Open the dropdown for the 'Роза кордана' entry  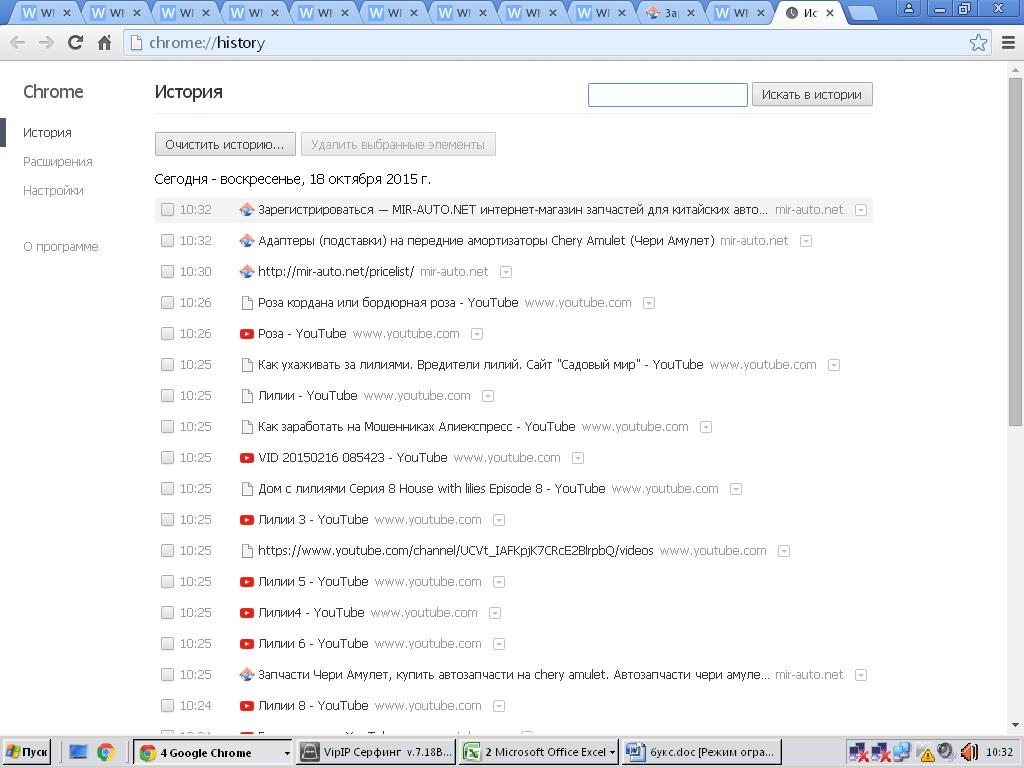point(648,304)
